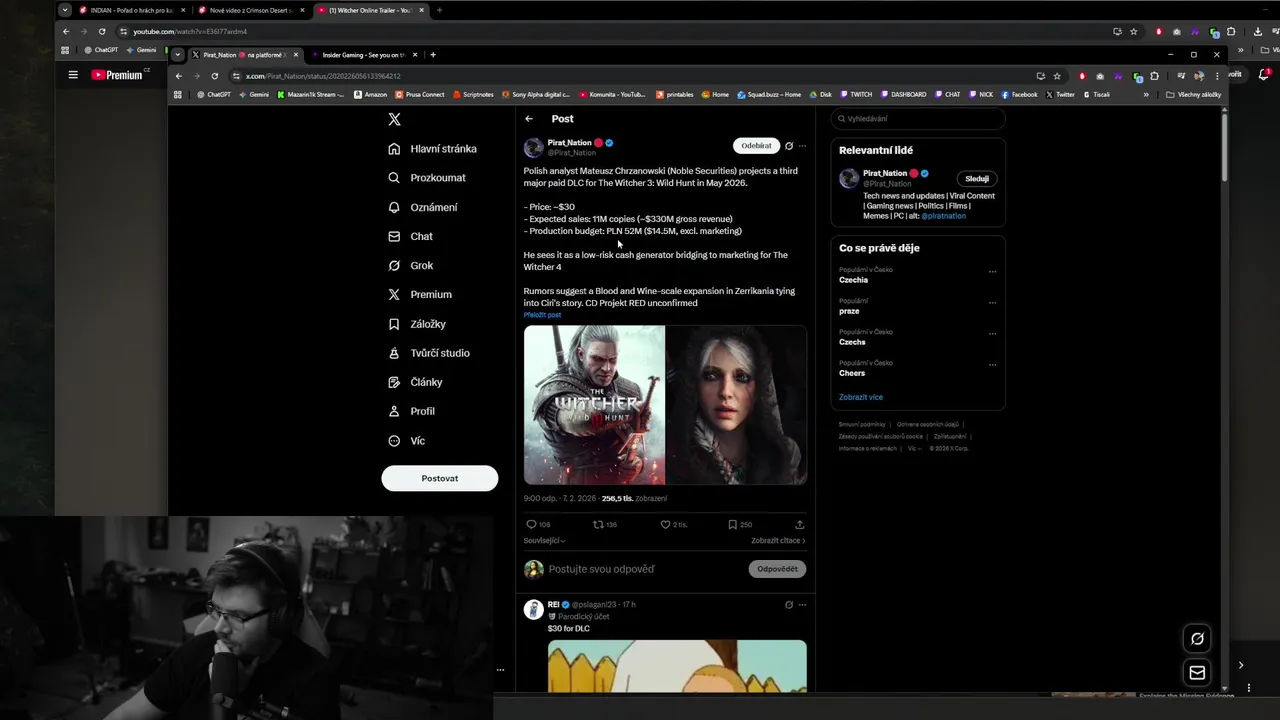
Task: Open more options for Cheers trend
Action: point(992,364)
